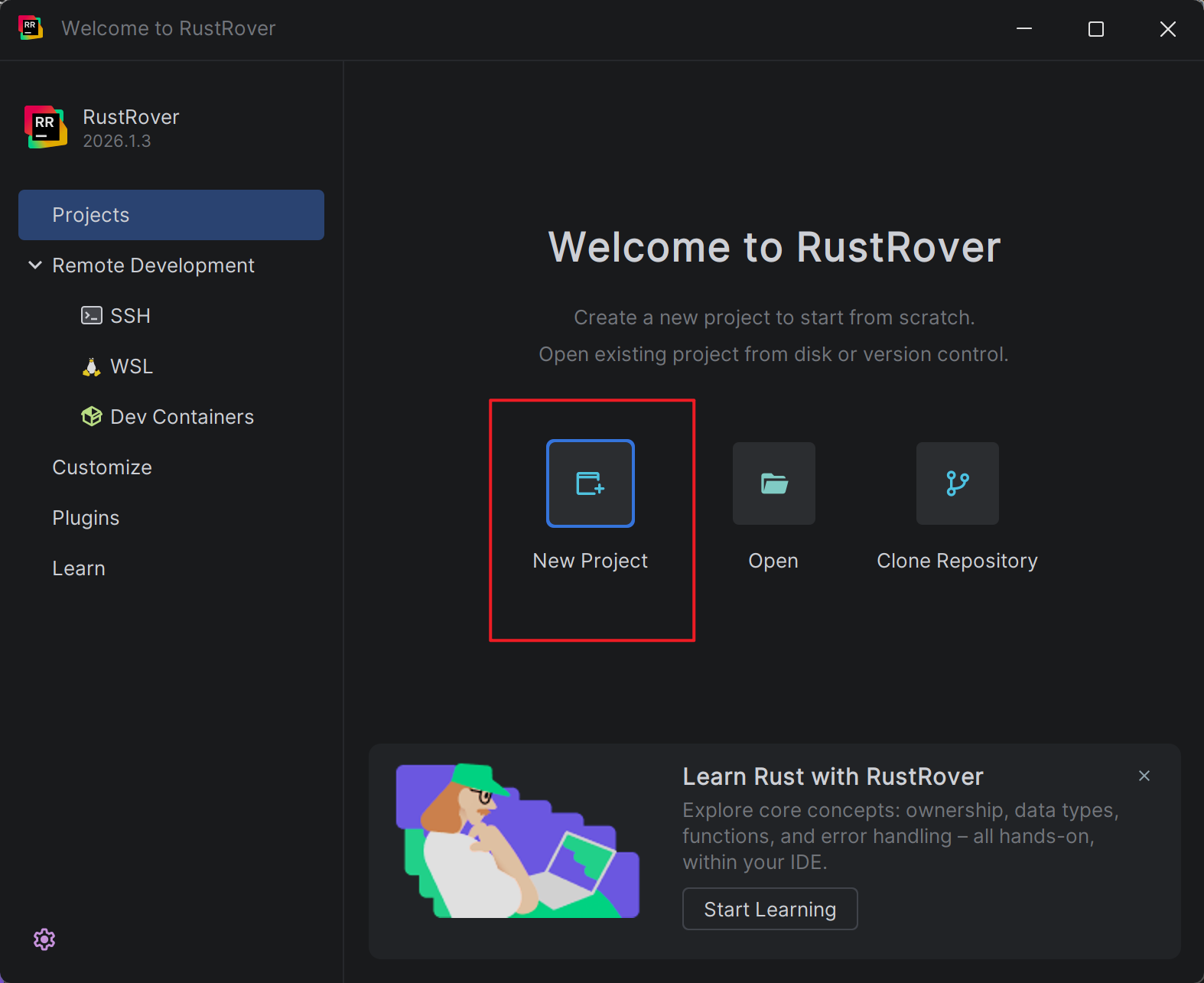The width and height of the screenshot is (1204, 983).
Task: Click the Open text label
Action: click(773, 561)
